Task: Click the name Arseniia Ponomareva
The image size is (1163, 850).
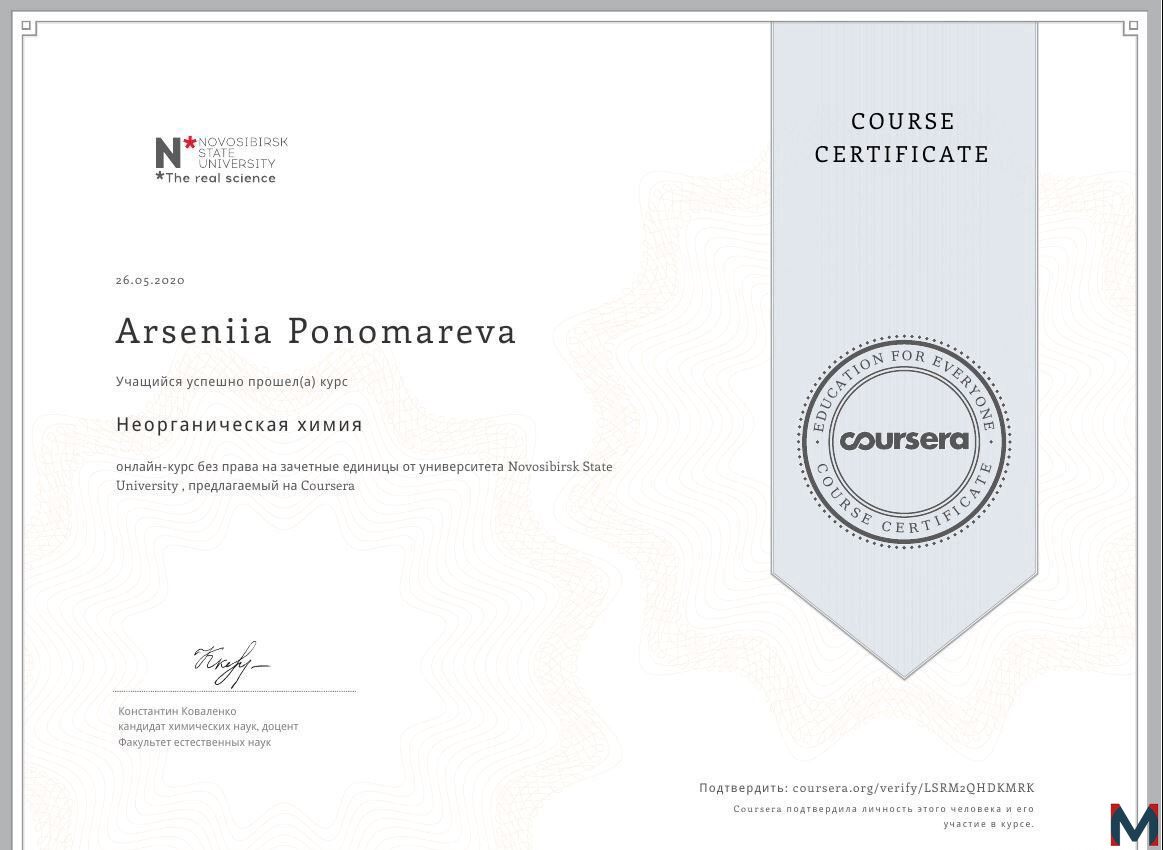Action: (x=316, y=332)
